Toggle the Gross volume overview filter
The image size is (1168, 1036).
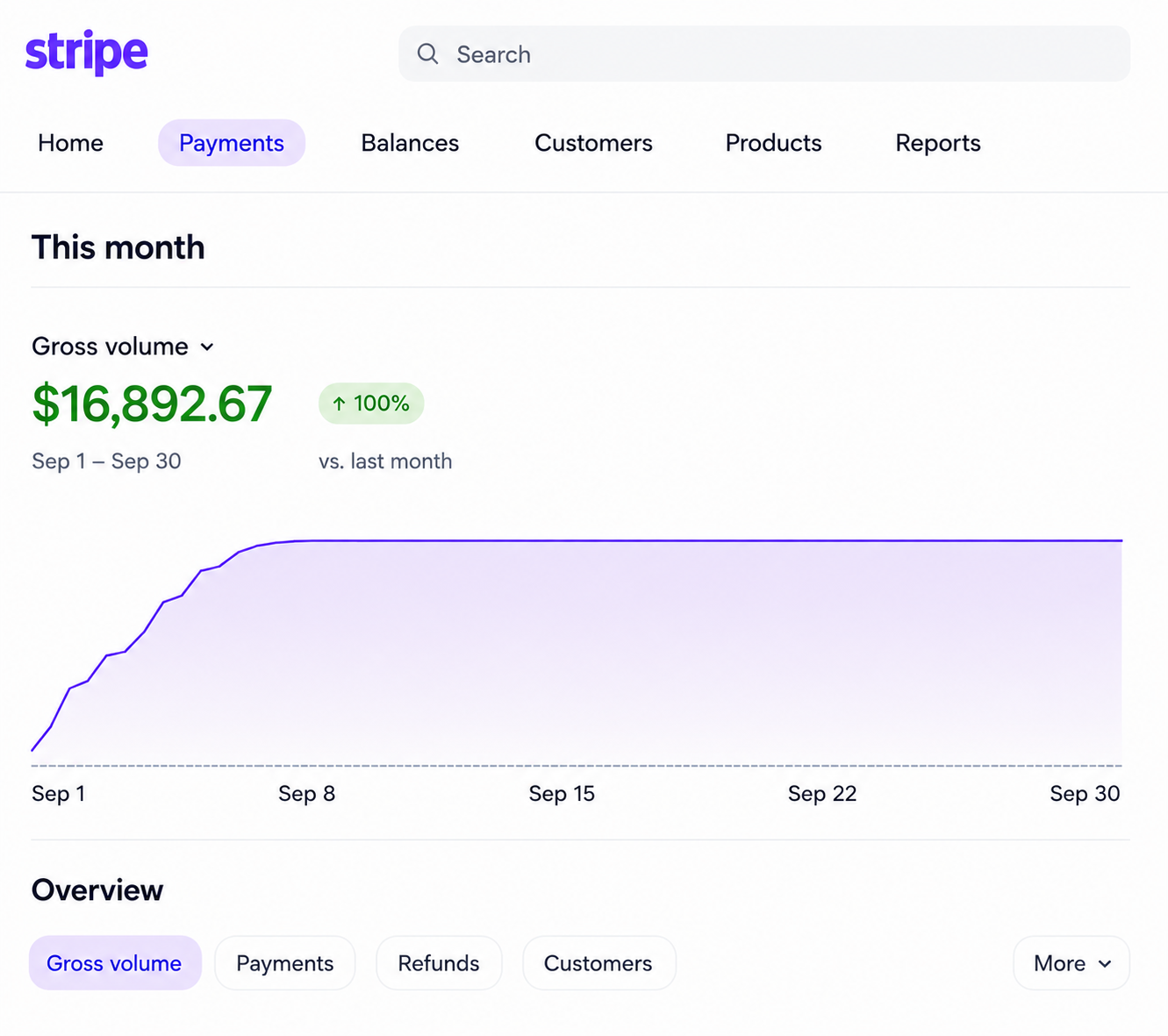click(115, 963)
